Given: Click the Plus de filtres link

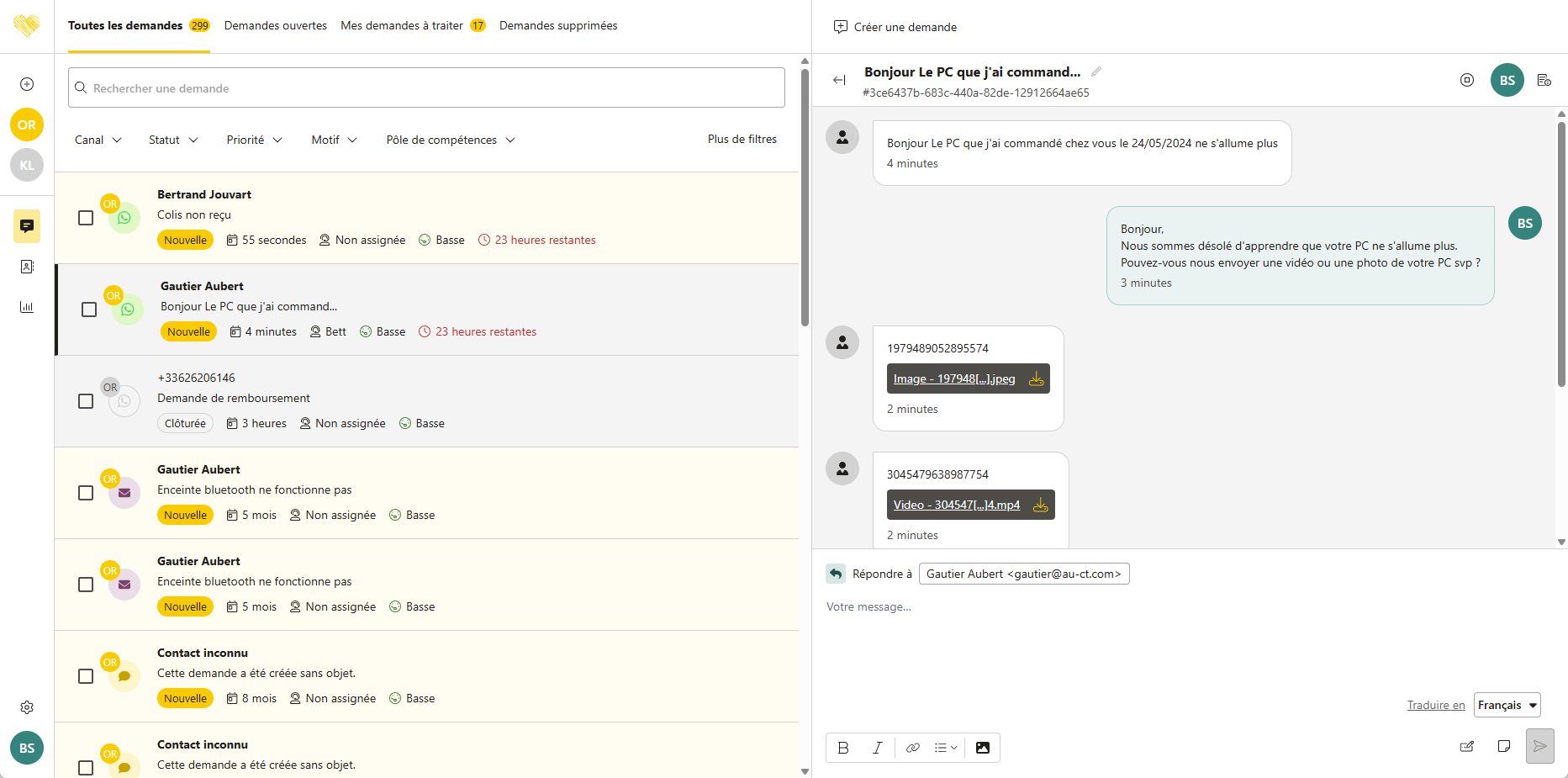Looking at the screenshot, I should (x=742, y=140).
